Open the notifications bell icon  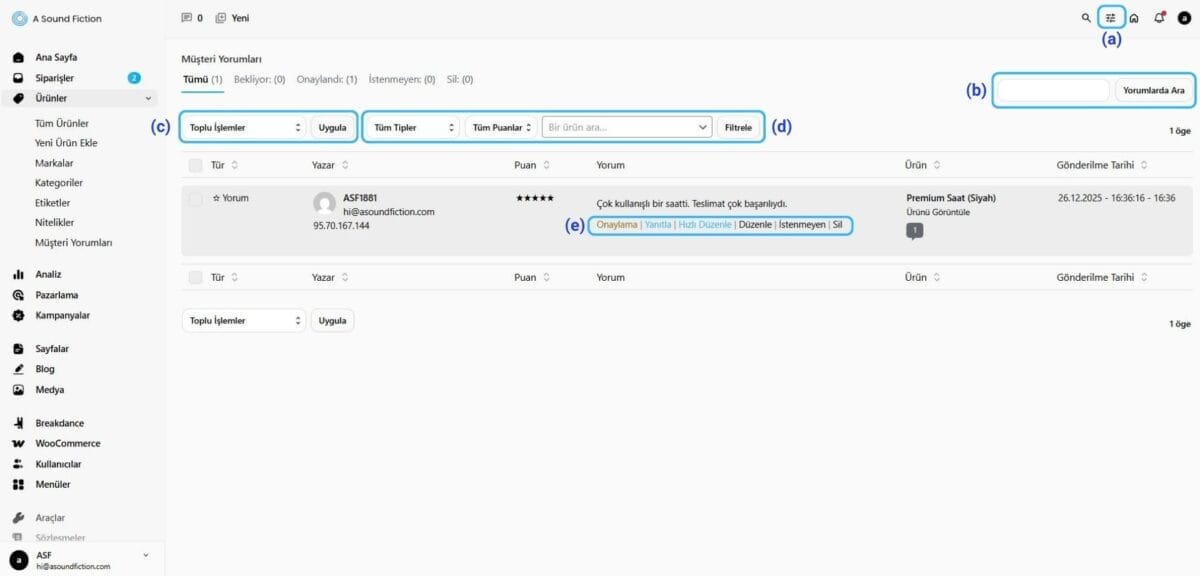[x=1159, y=18]
